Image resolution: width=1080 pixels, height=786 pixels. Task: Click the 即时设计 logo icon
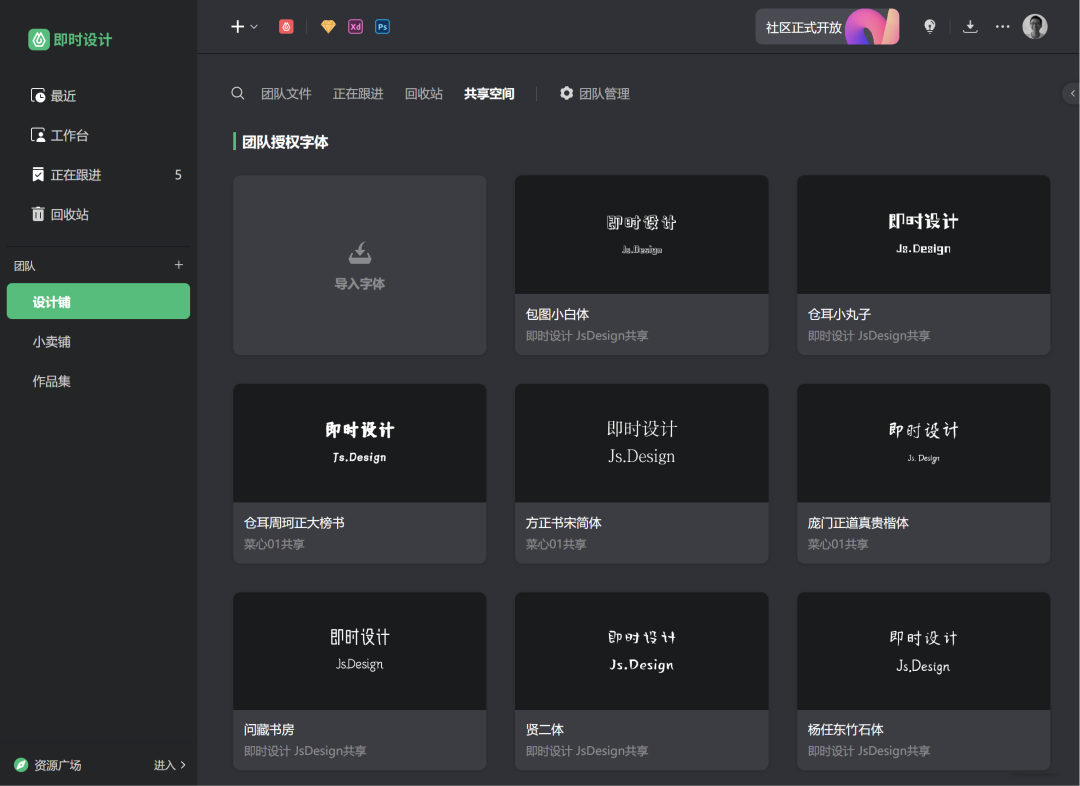click(x=39, y=39)
